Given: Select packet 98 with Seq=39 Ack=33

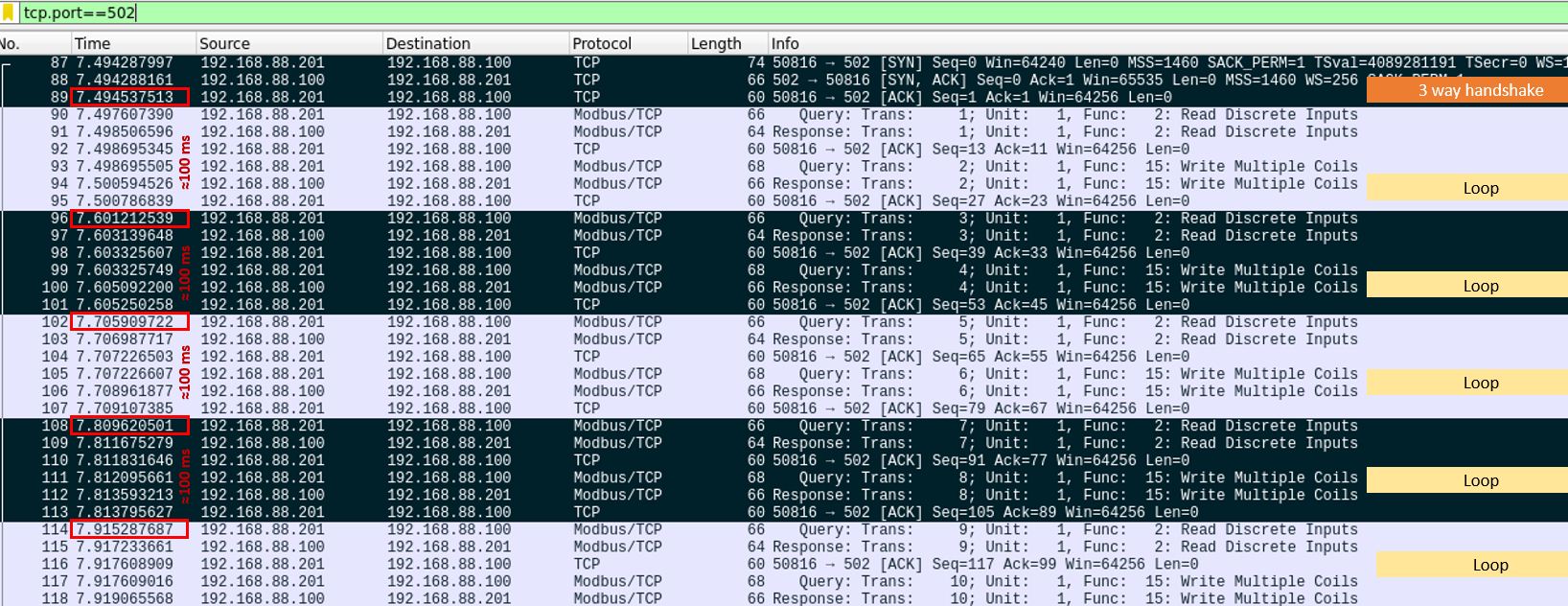Looking at the screenshot, I should point(784,253).
